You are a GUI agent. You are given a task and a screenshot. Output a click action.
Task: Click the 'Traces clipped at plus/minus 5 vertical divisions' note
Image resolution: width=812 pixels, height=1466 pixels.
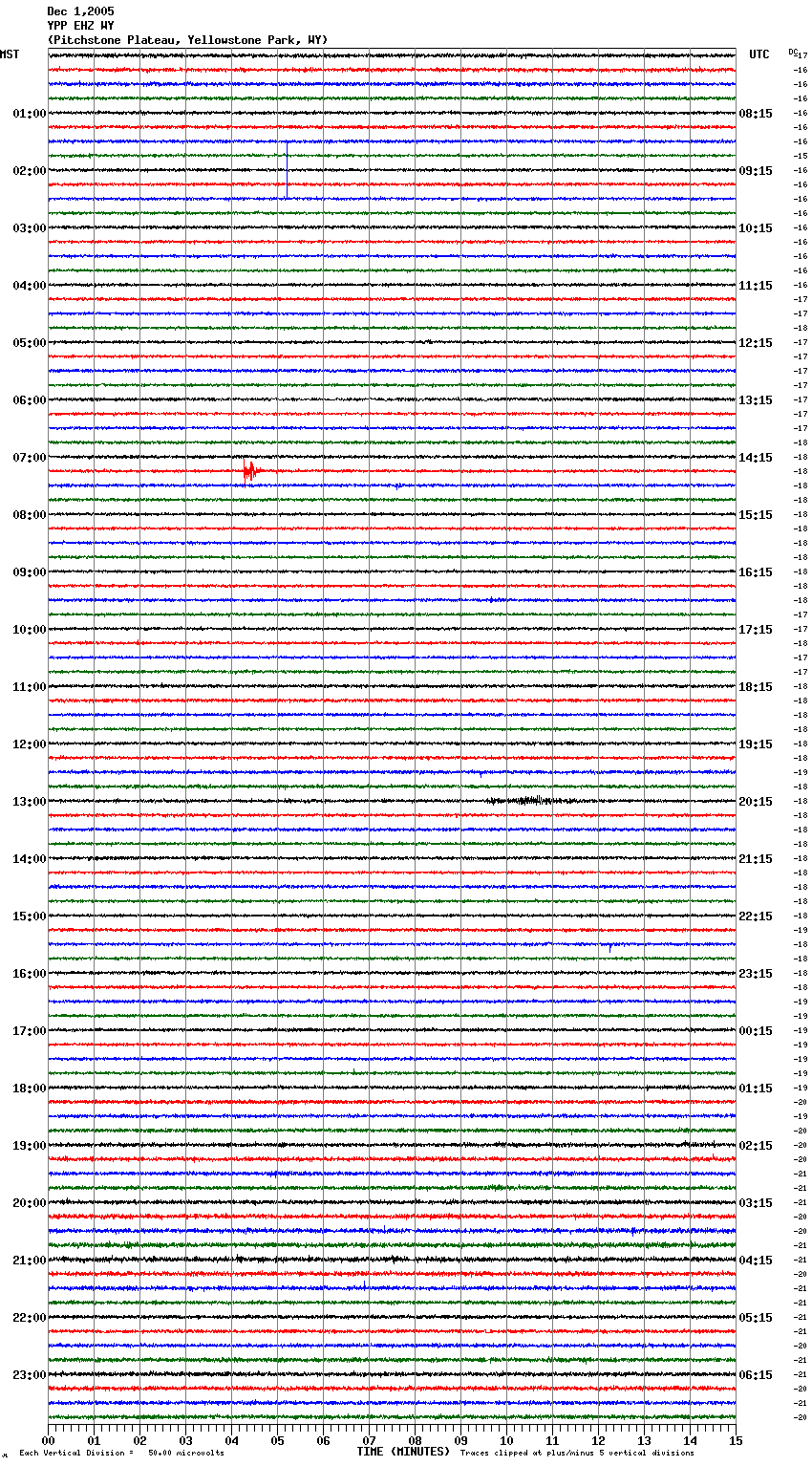(577, 1454)
